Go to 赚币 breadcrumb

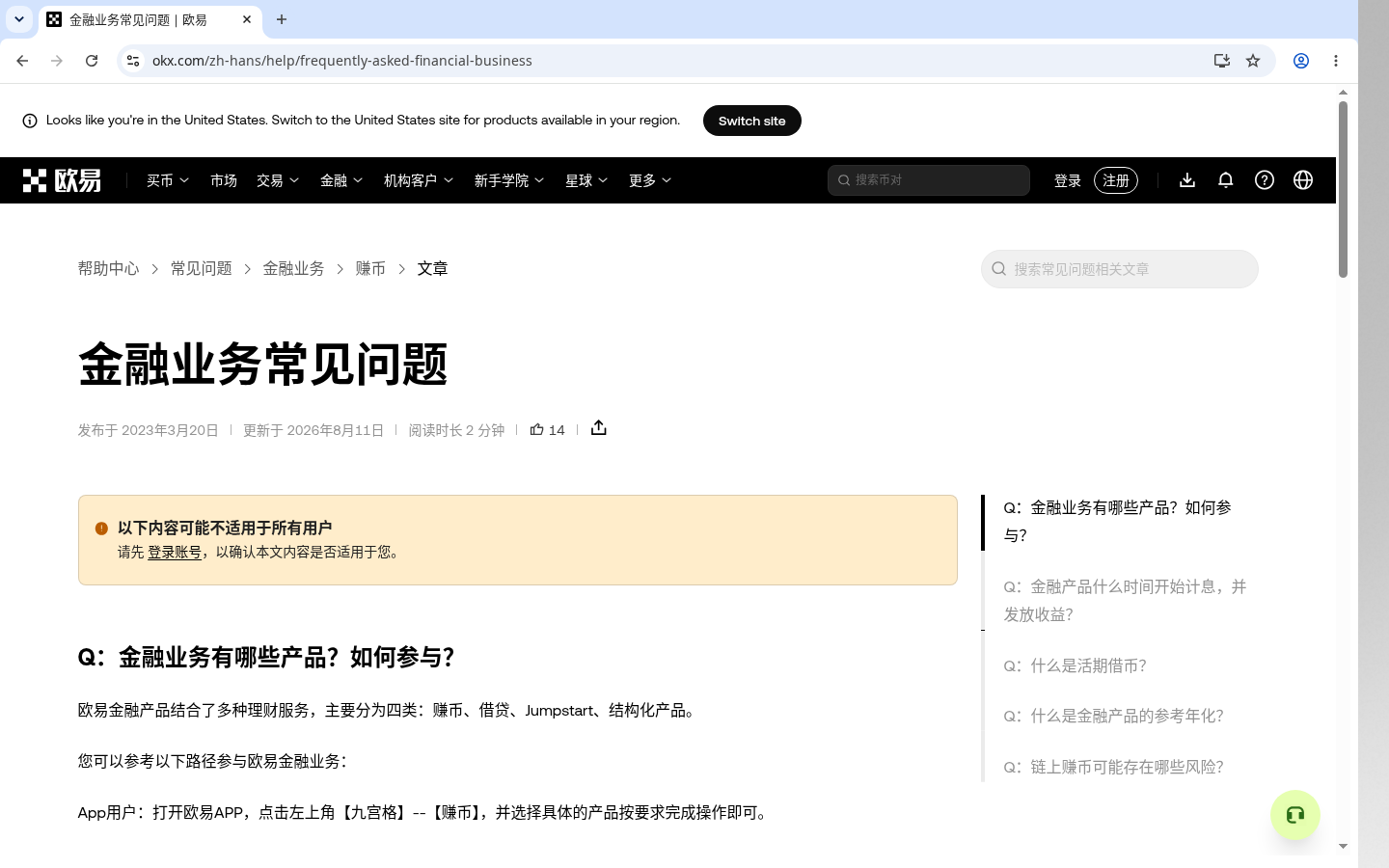point(371,269)
